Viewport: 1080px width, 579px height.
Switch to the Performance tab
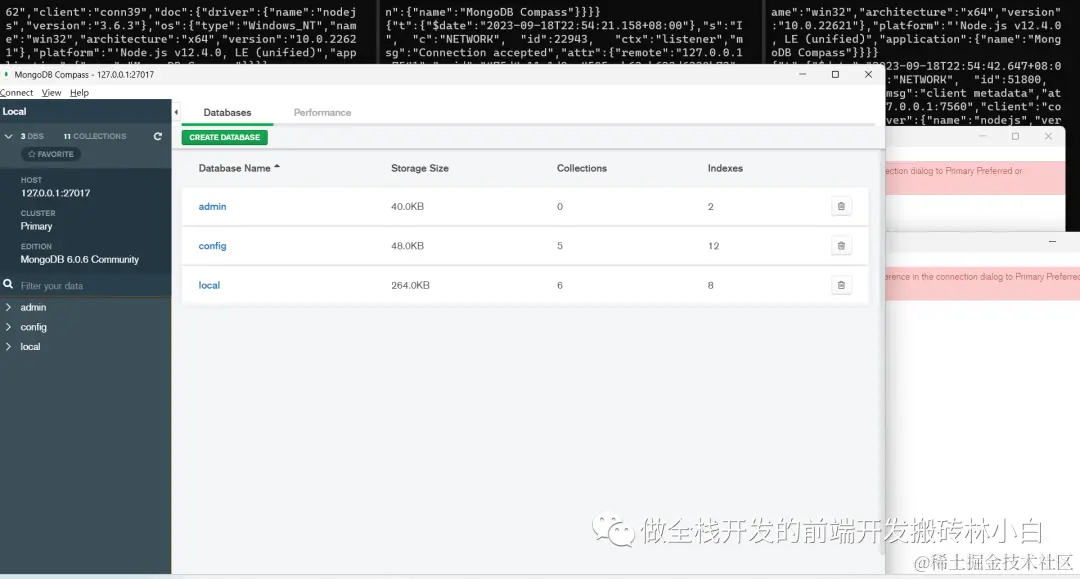click(x=322, y=113)
